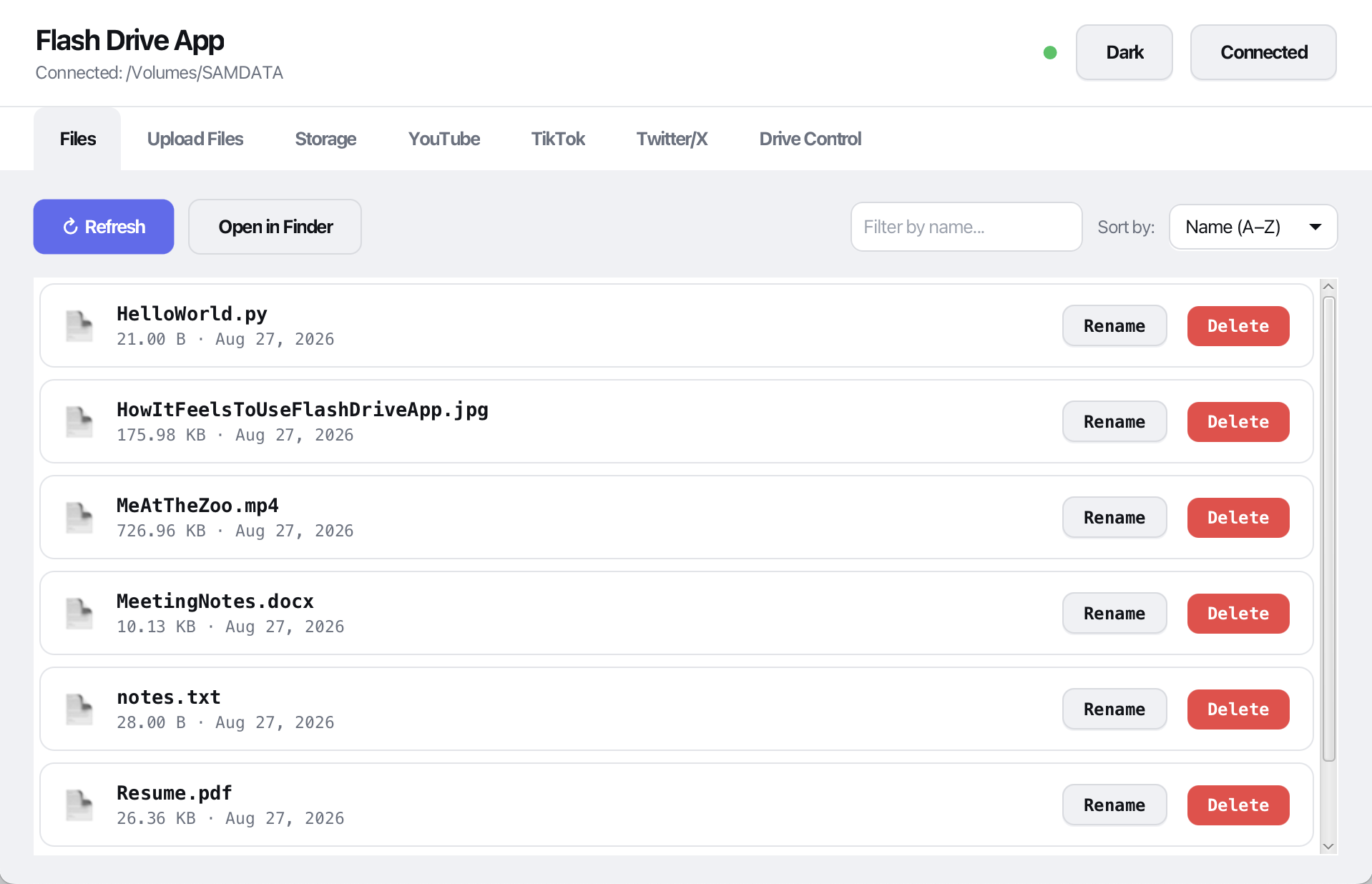Screen dimensions: 1372x884
Task: Toggle Dark theme button
Action: [1124, 52]
